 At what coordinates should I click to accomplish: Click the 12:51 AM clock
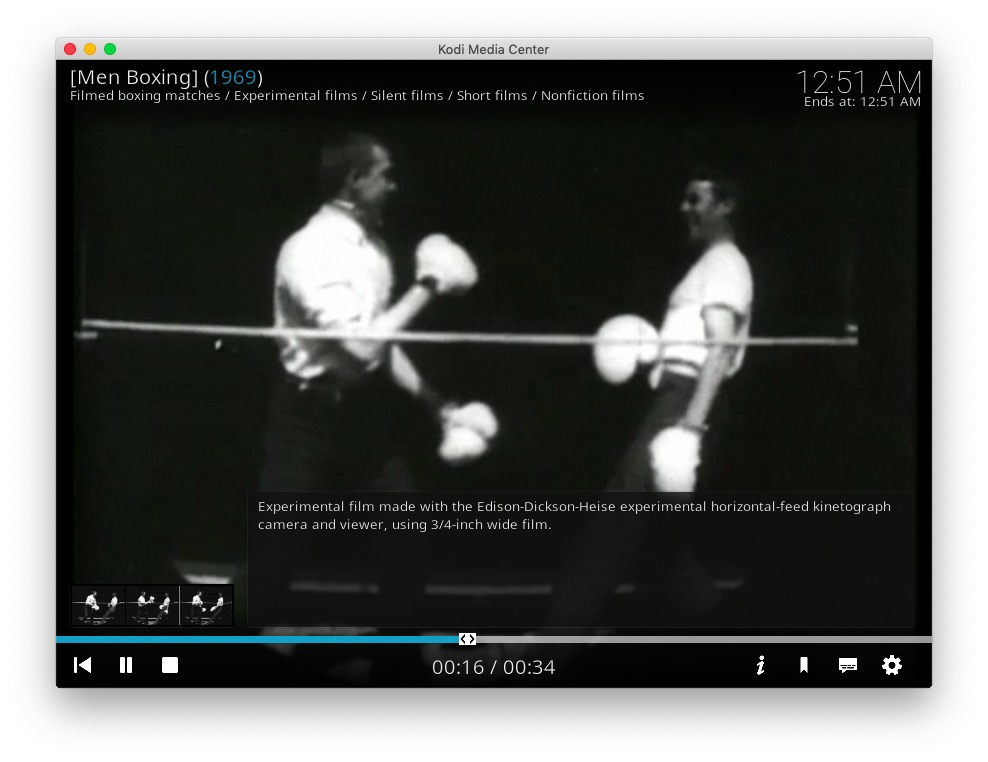pos(858,82)
